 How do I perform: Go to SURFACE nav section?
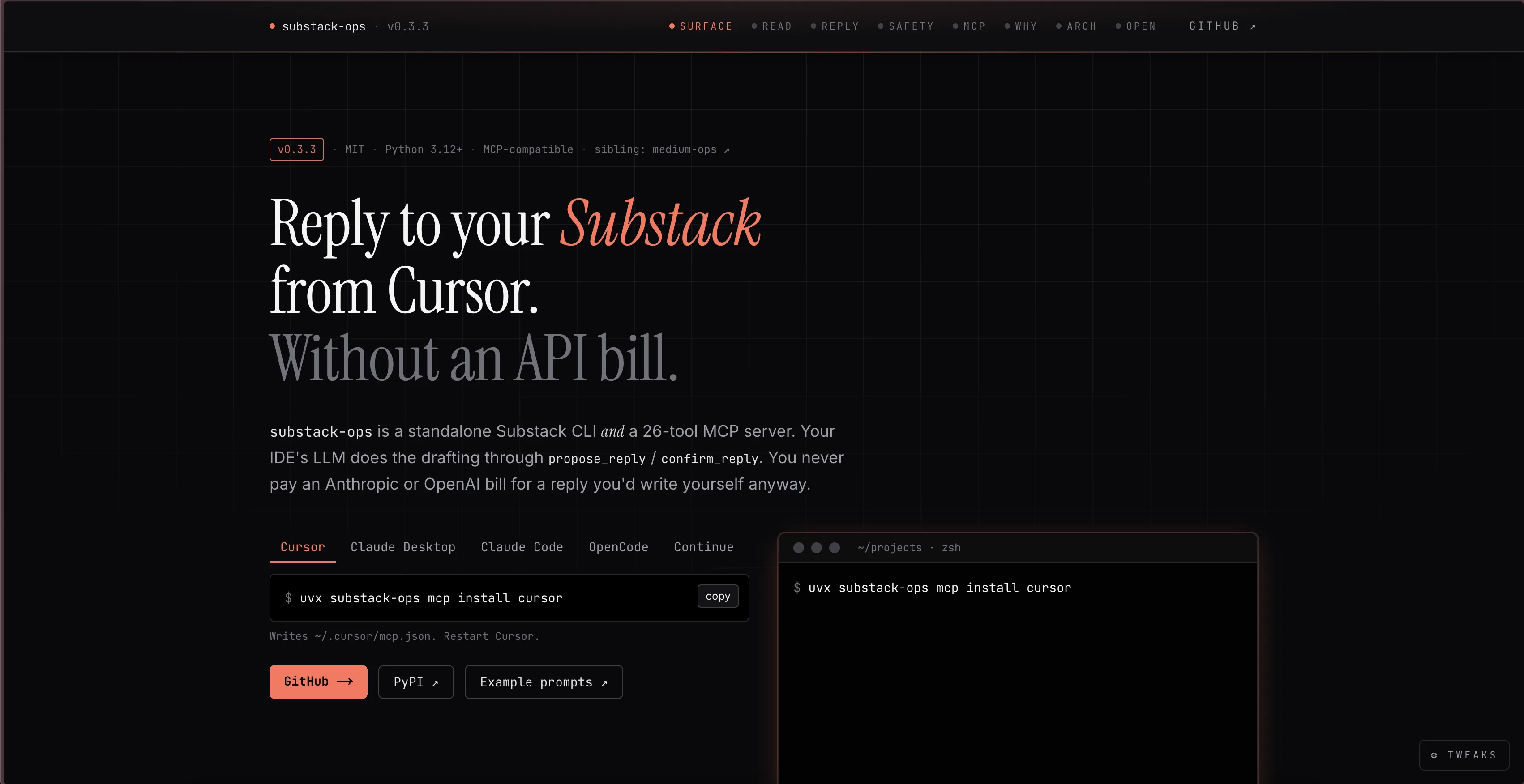(701, 26)
